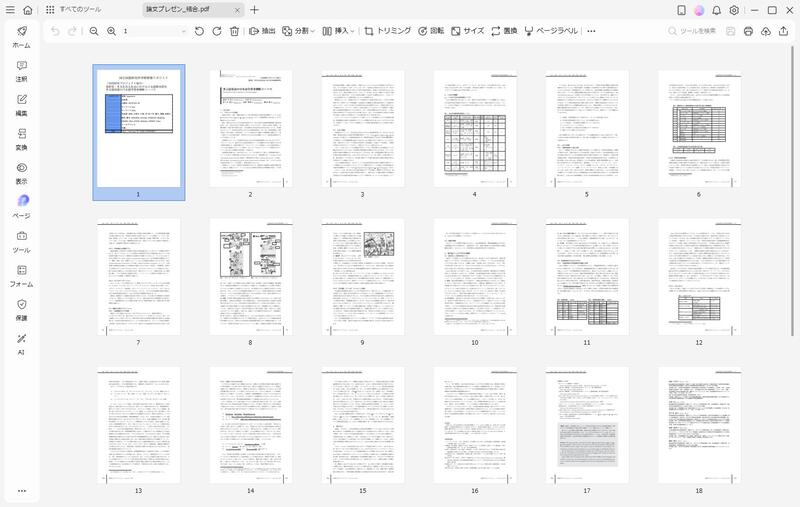Click the vertical scrollbar on right
The width and height of the screenshot is (800, 507).
(x=792, y=191)
